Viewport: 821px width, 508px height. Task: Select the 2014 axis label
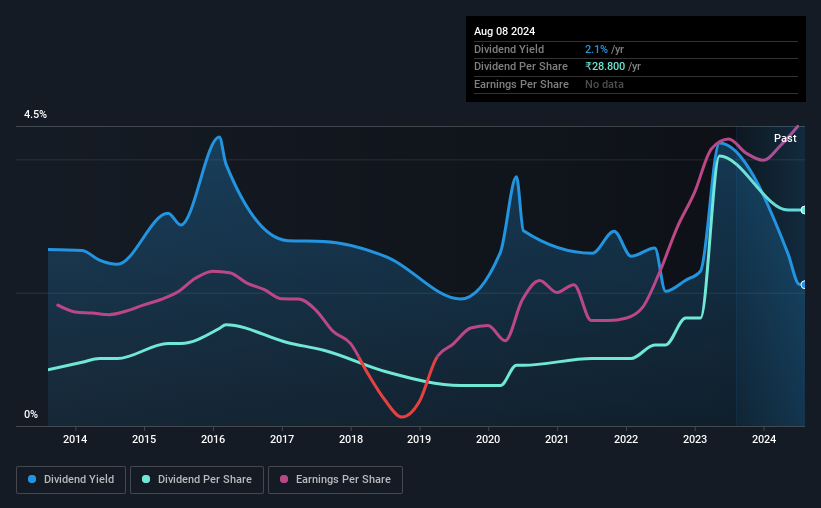pyautogui.click(x=75, y=439)
